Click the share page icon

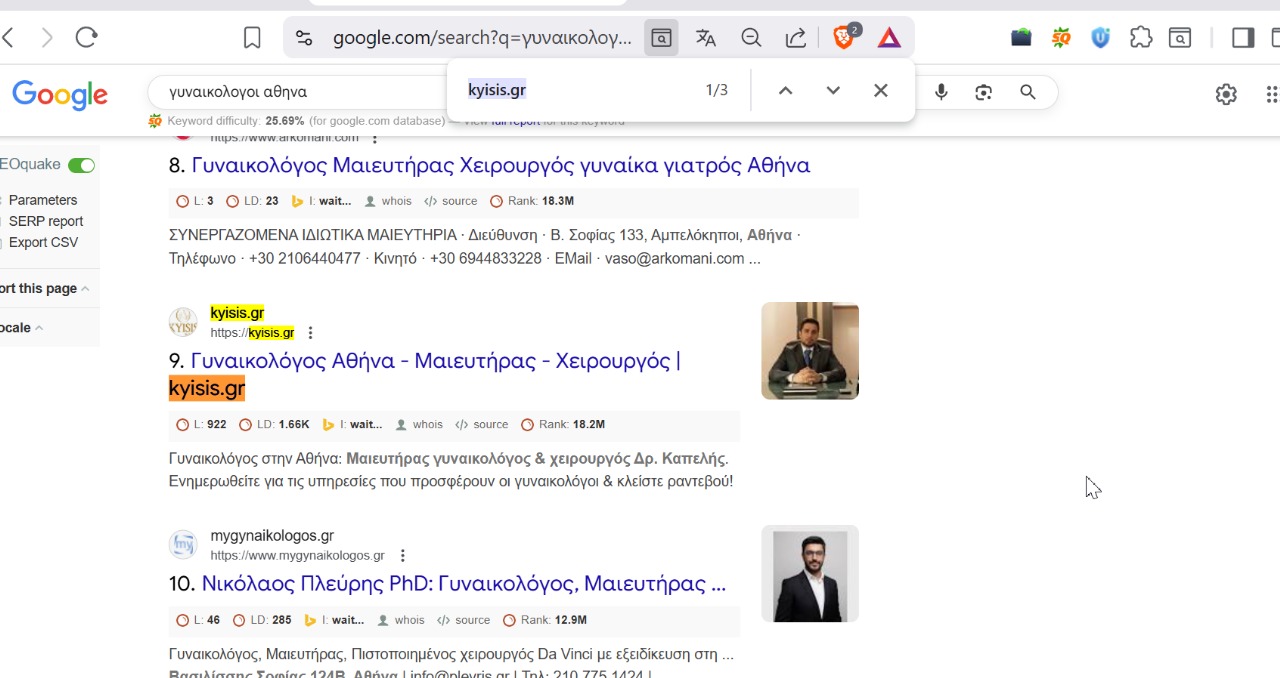tap(796, 38)
